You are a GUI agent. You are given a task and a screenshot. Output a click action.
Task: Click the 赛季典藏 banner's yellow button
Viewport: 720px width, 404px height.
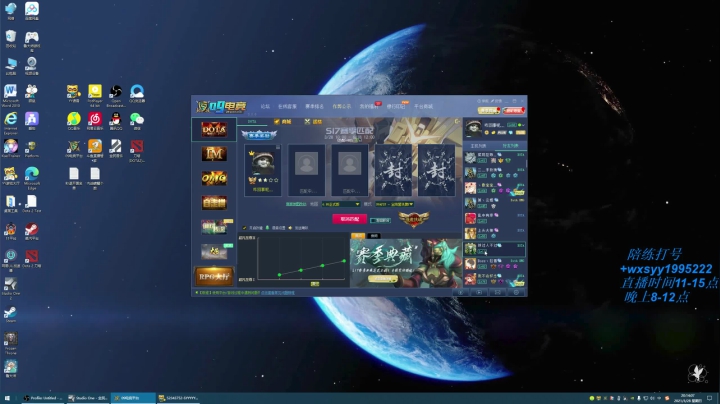pyautogui.click(x=382, y=279)
